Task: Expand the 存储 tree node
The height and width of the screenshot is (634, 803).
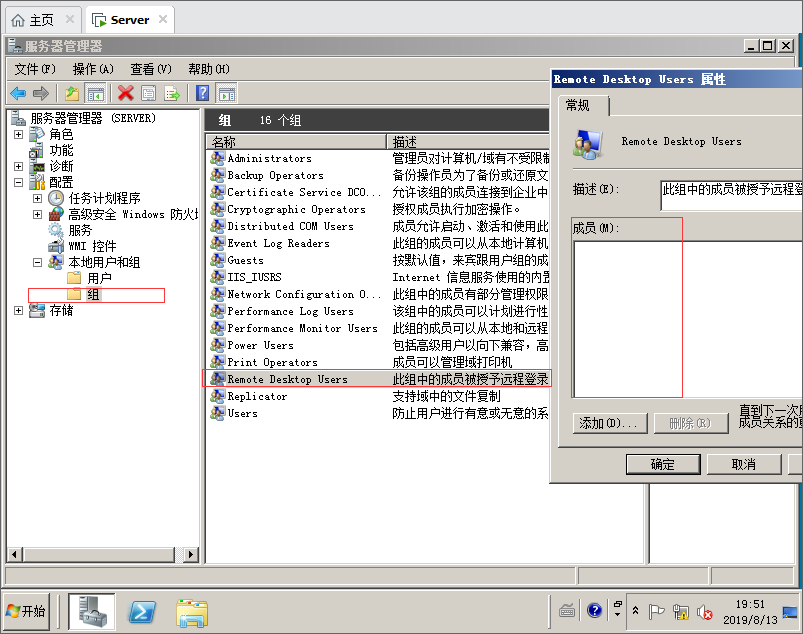Action: [19, 310]
